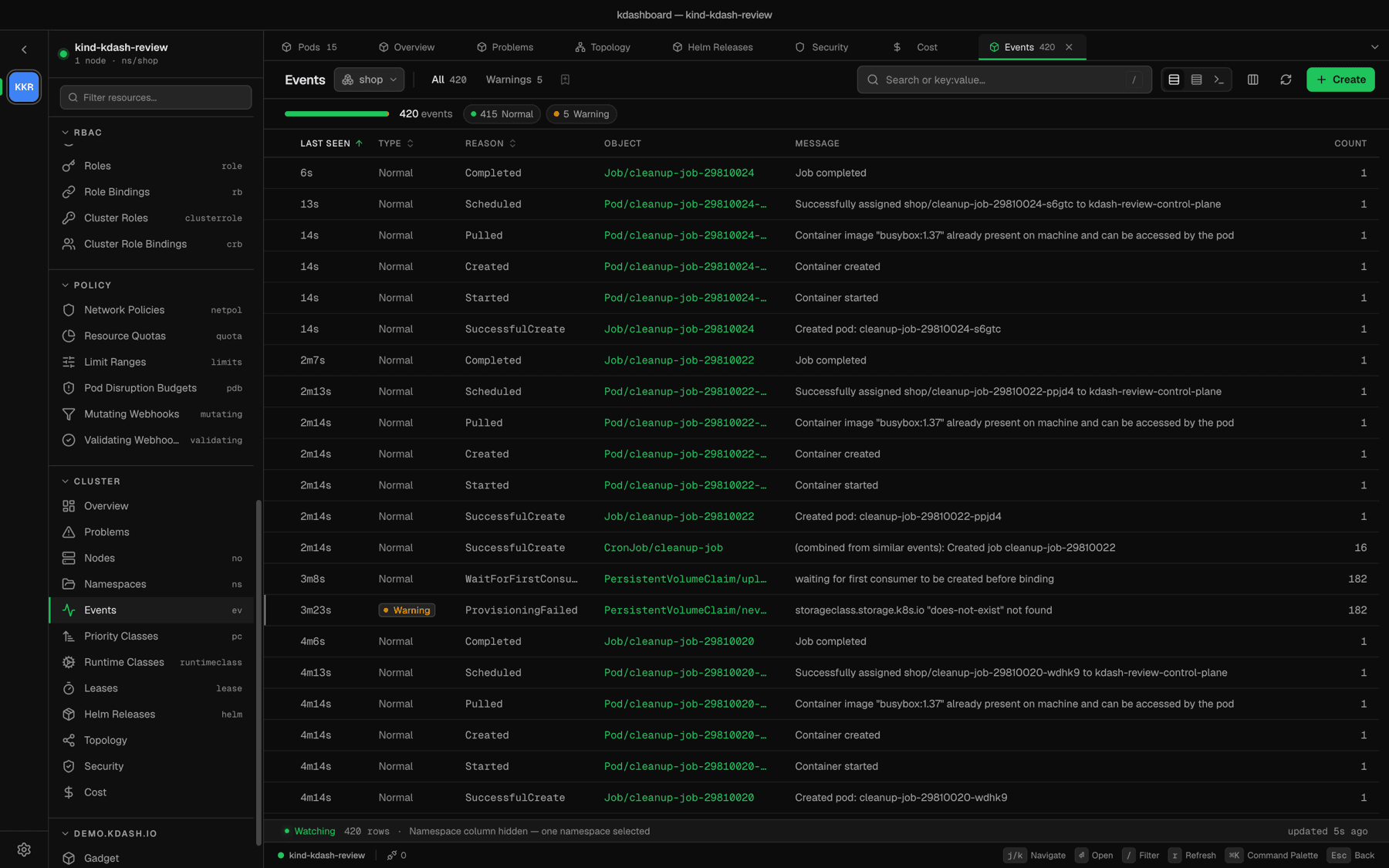The height and width of the screenshot is (868, 1389).
Task: Show All 420 events
Action: click(x=449, y=79)
